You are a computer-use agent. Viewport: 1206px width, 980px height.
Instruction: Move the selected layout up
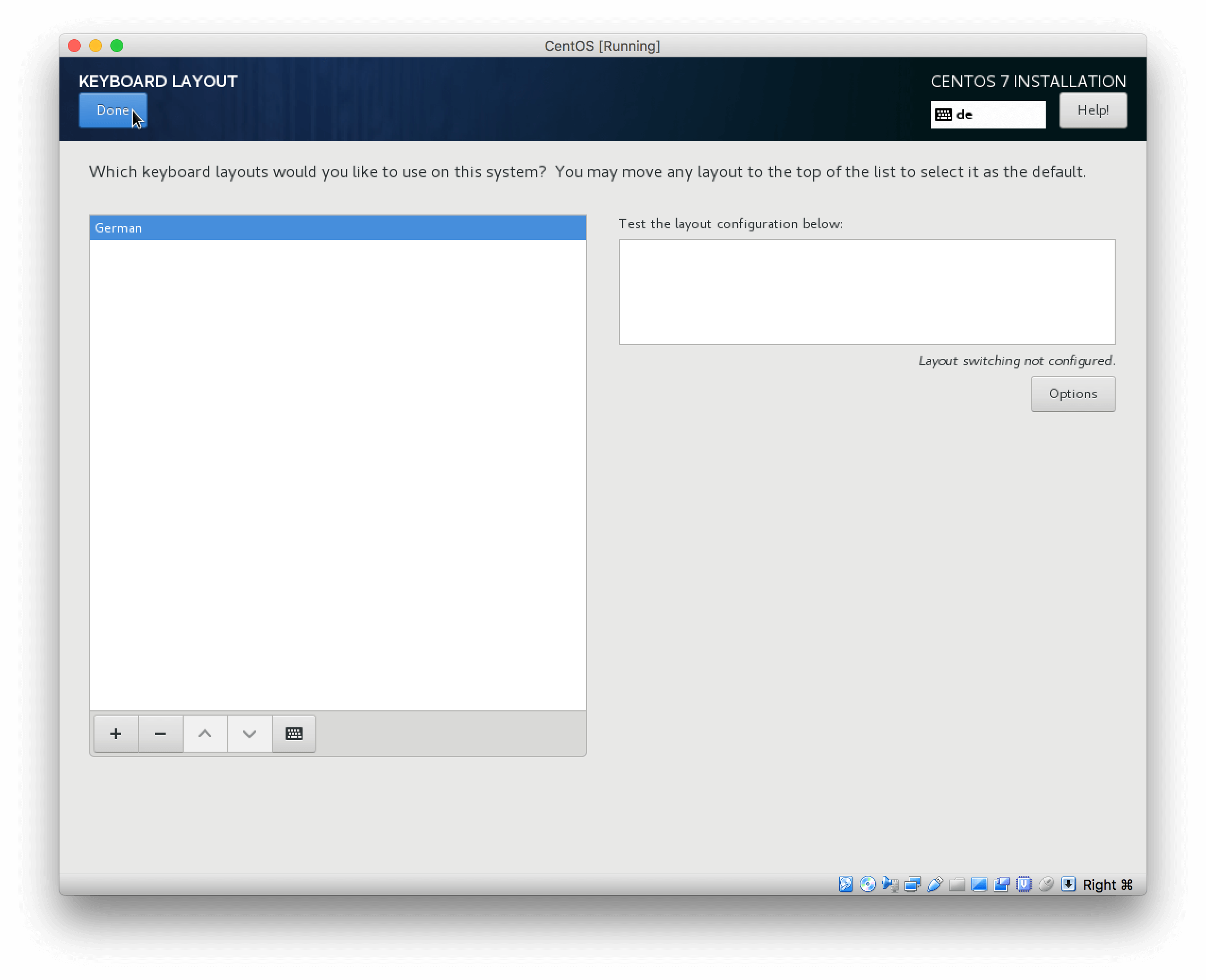(x=205, y=733)
